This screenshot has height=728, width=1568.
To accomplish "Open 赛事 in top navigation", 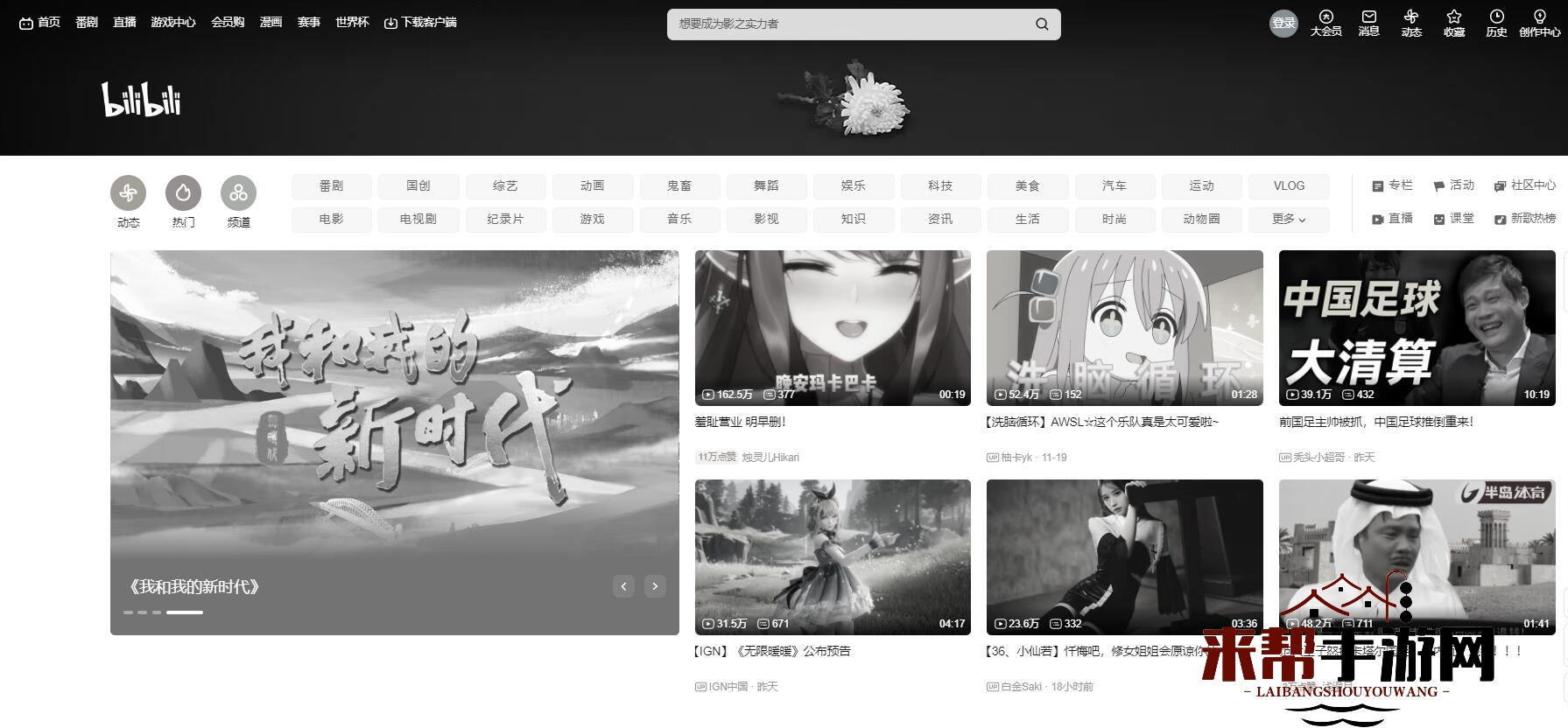I will 309,22.
